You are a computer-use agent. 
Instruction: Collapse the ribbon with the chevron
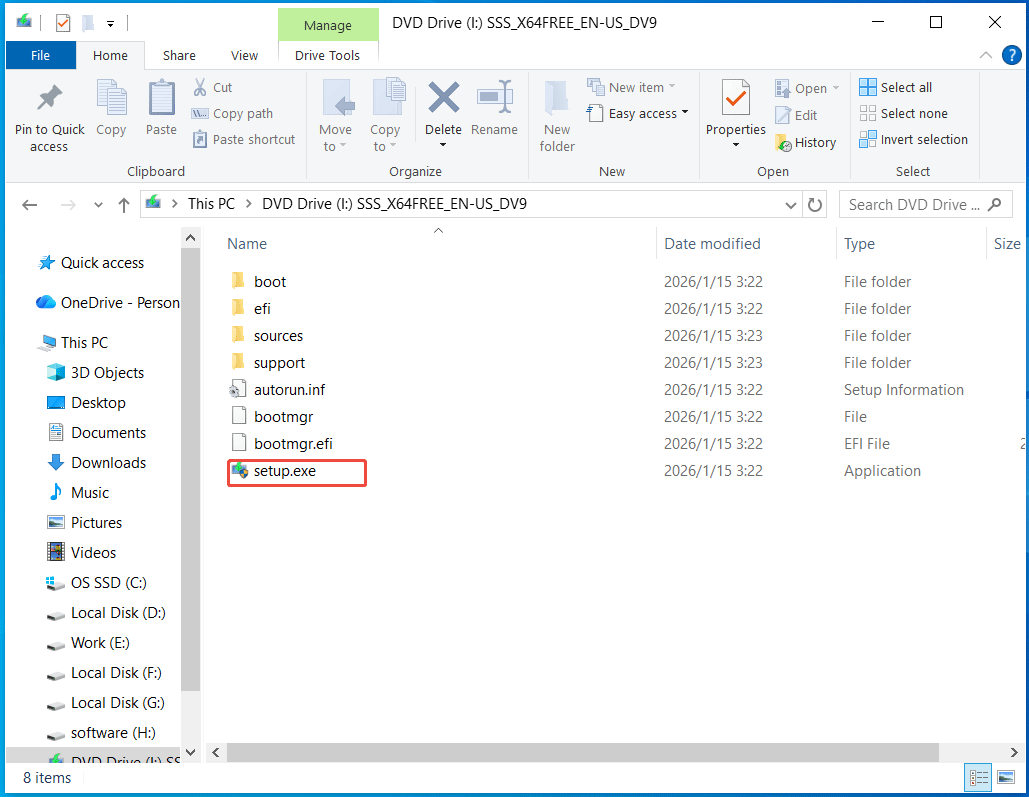point(985,55)
